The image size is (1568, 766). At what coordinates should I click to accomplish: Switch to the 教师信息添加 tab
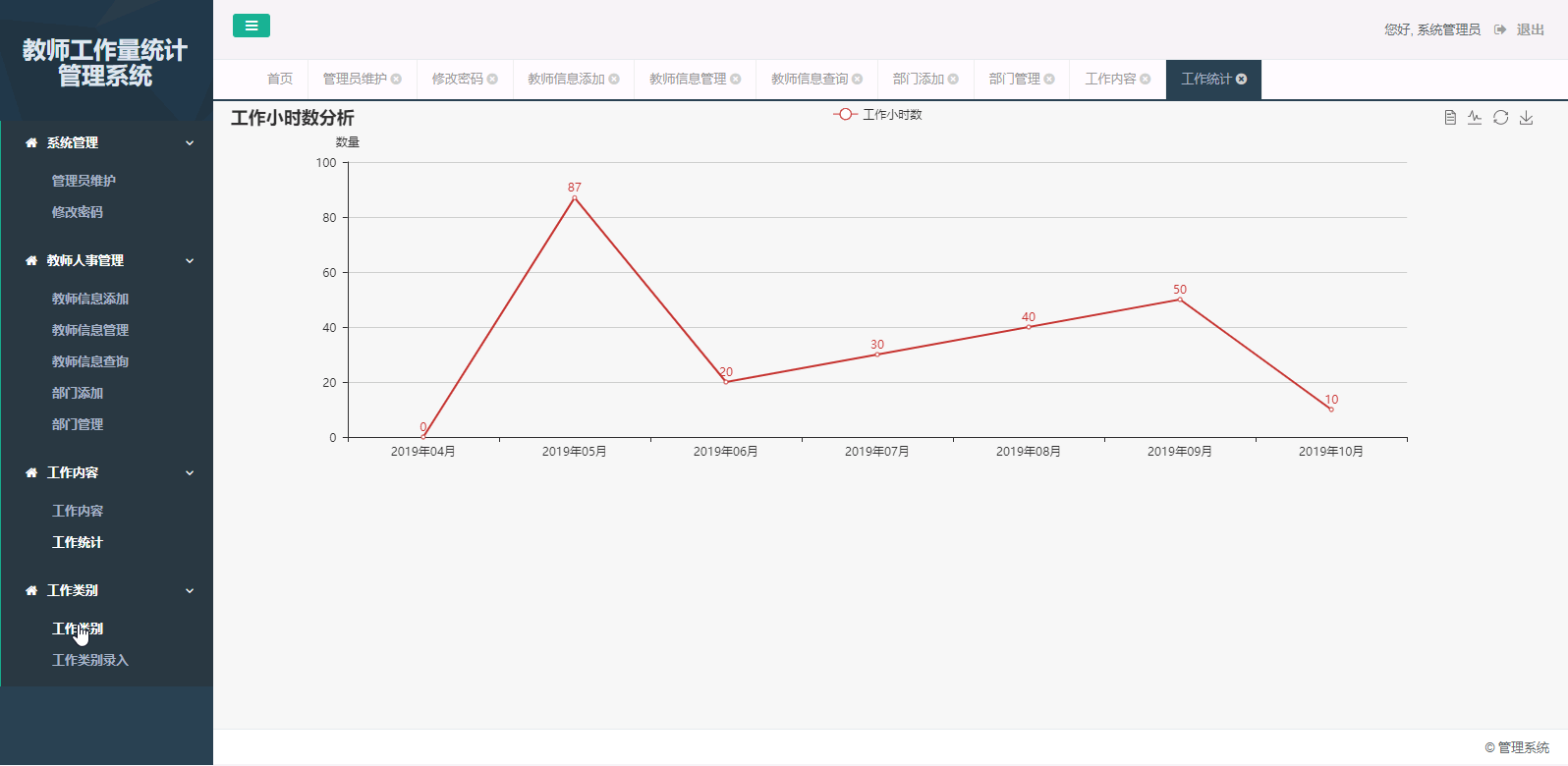click(566, 79)
